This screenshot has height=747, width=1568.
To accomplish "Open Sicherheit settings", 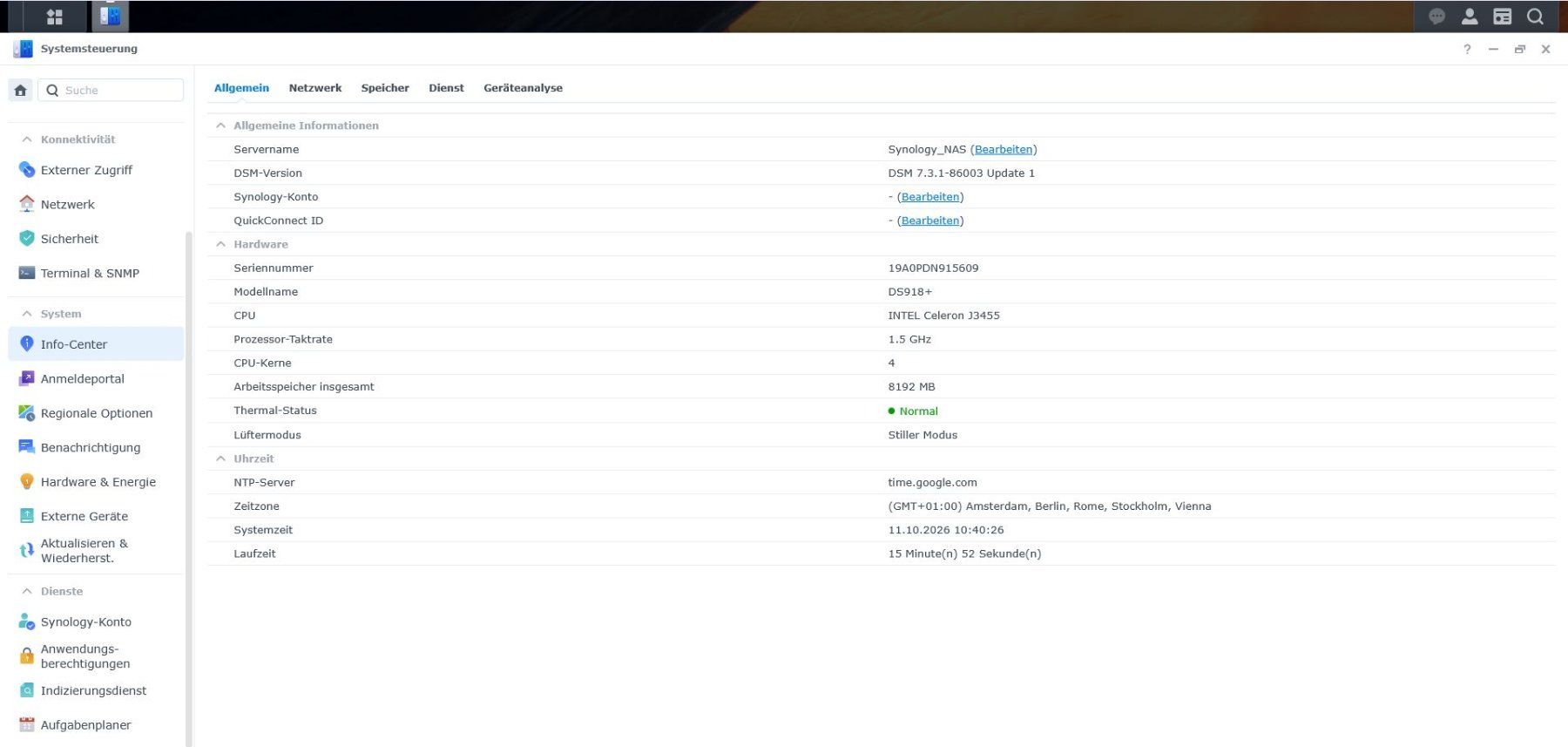I will tap(96, 239).
